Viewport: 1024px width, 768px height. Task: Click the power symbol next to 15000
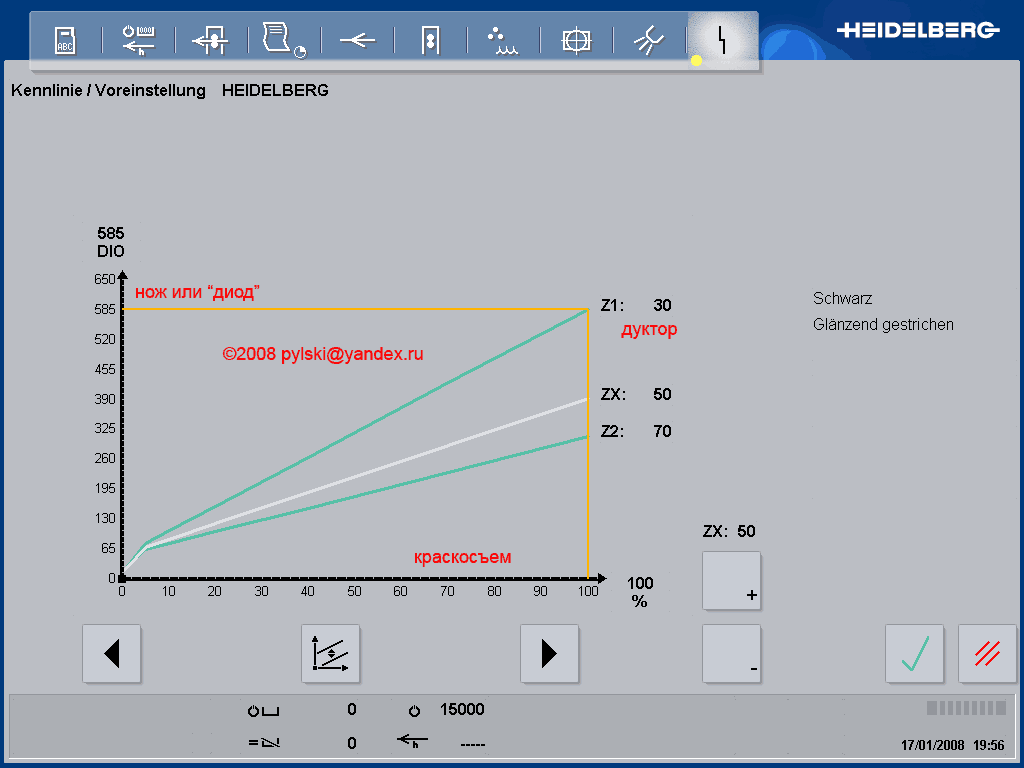coord(414,711)
